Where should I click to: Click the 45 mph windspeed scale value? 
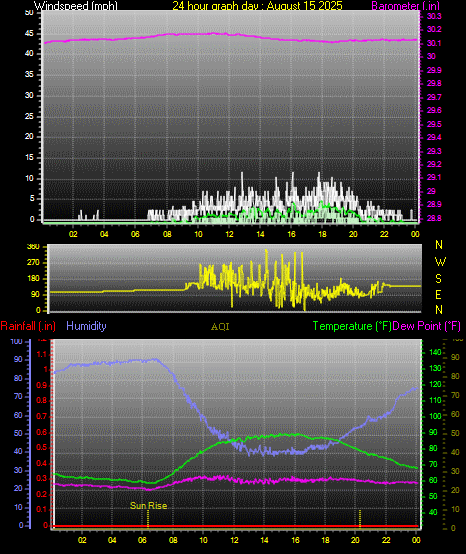point(29,34)
